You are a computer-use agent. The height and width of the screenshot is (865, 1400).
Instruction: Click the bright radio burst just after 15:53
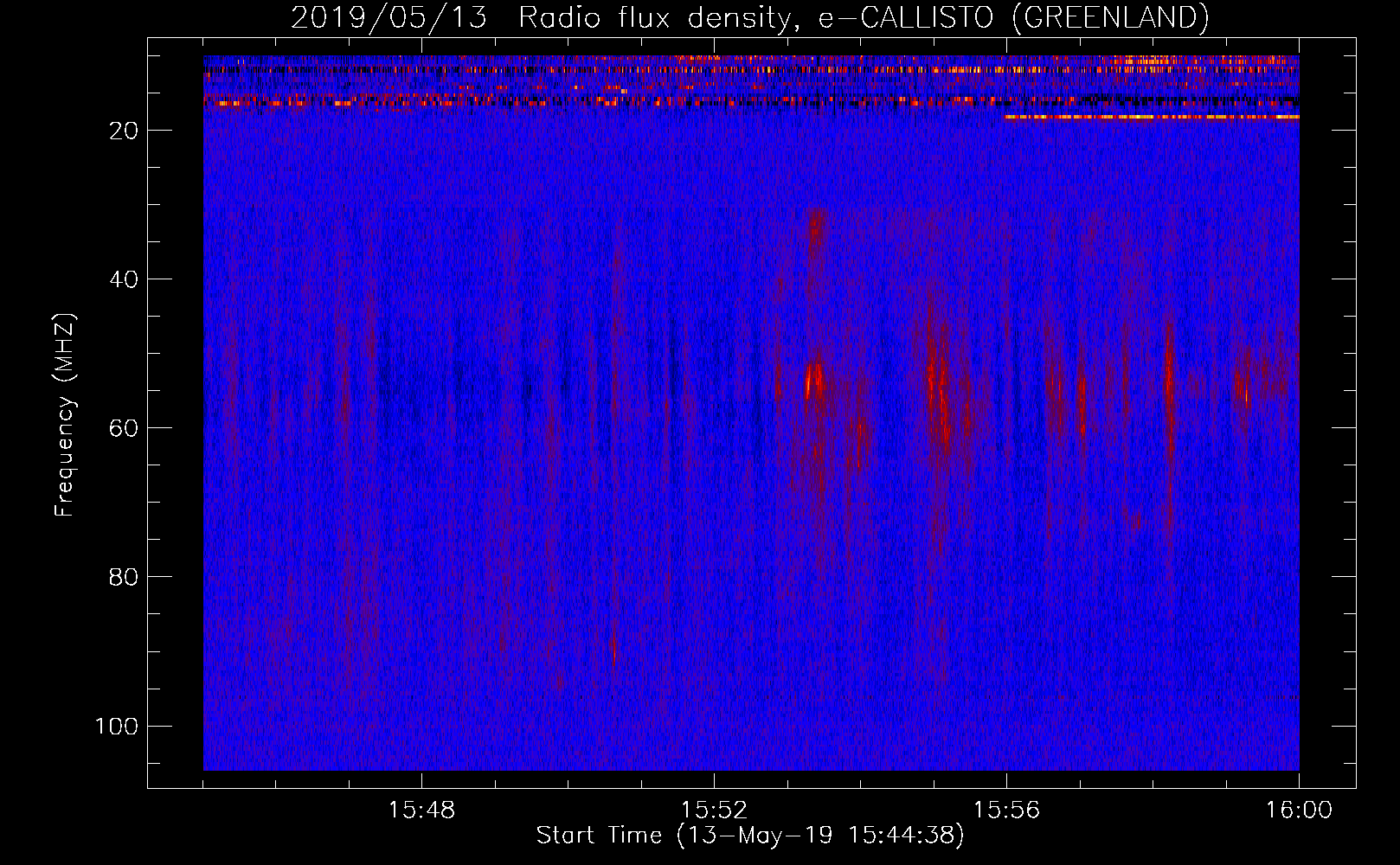pyautogui.click(x=813, y=379)
